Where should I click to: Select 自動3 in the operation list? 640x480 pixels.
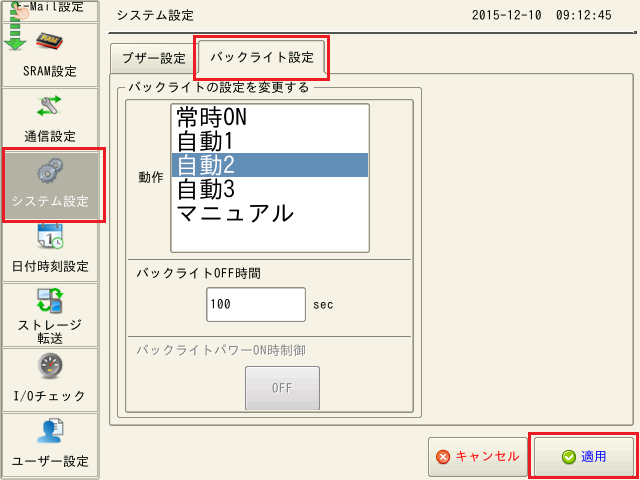(x=269, y=189)
